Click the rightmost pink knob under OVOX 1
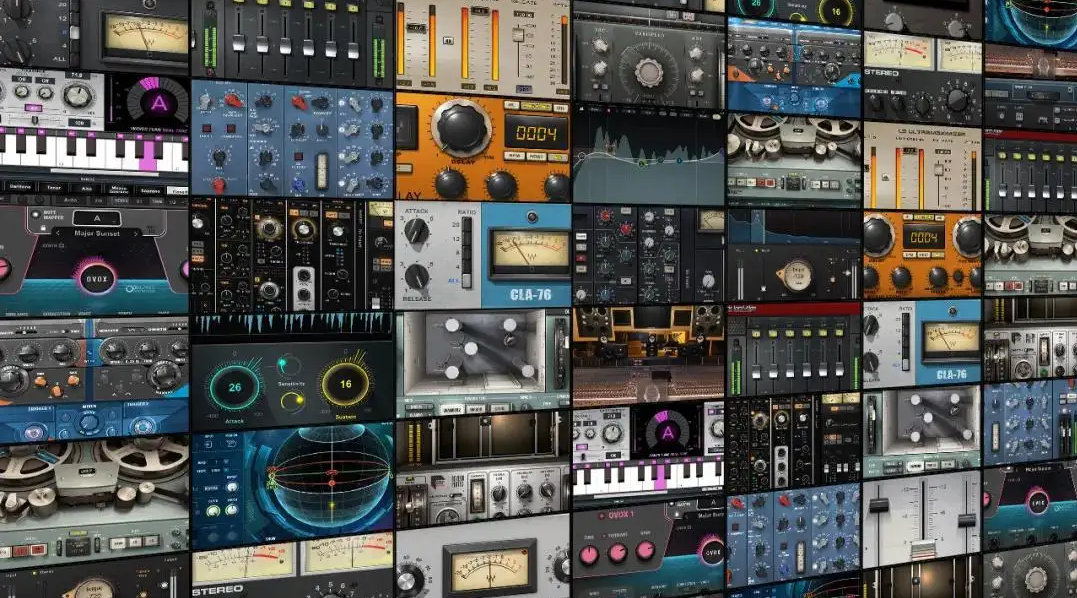1077x598 pixels. point(645,550)
